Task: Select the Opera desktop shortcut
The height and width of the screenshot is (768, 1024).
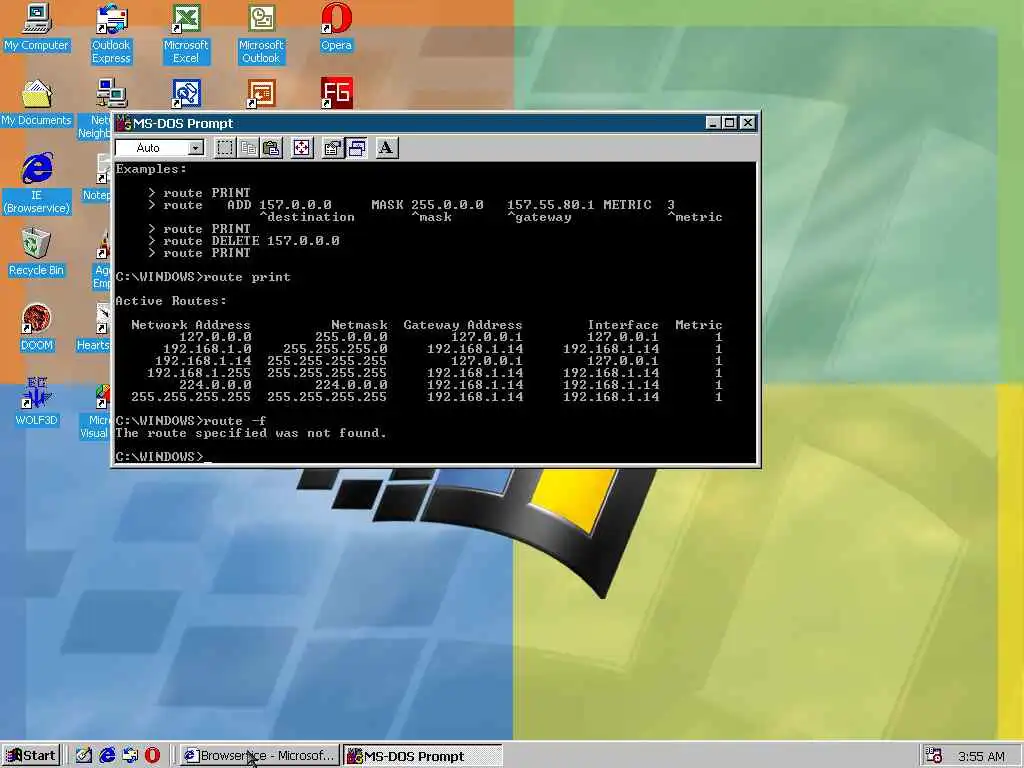Action: [x=336, y=27]
